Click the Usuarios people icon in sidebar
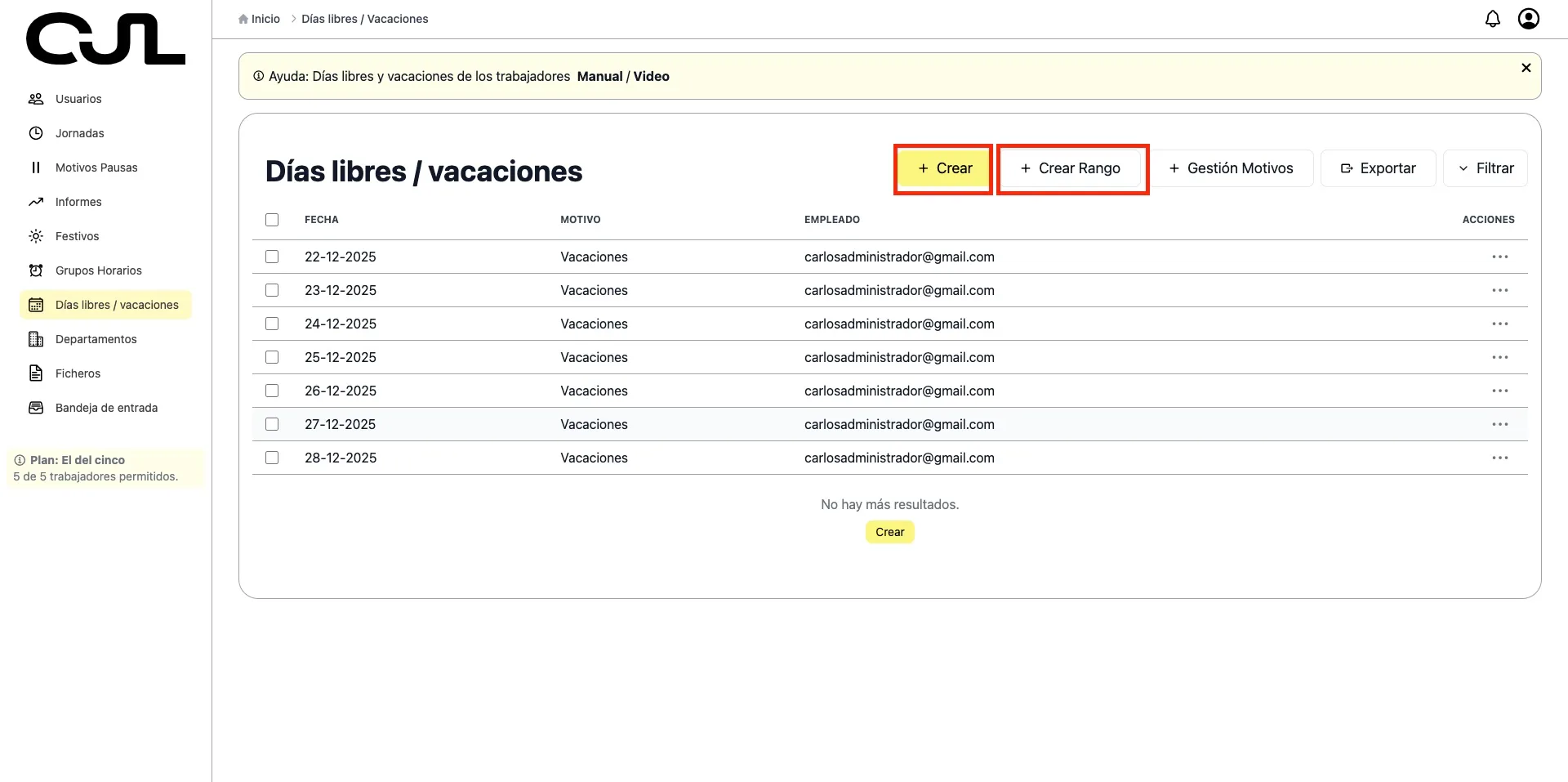 coord(36,99)
